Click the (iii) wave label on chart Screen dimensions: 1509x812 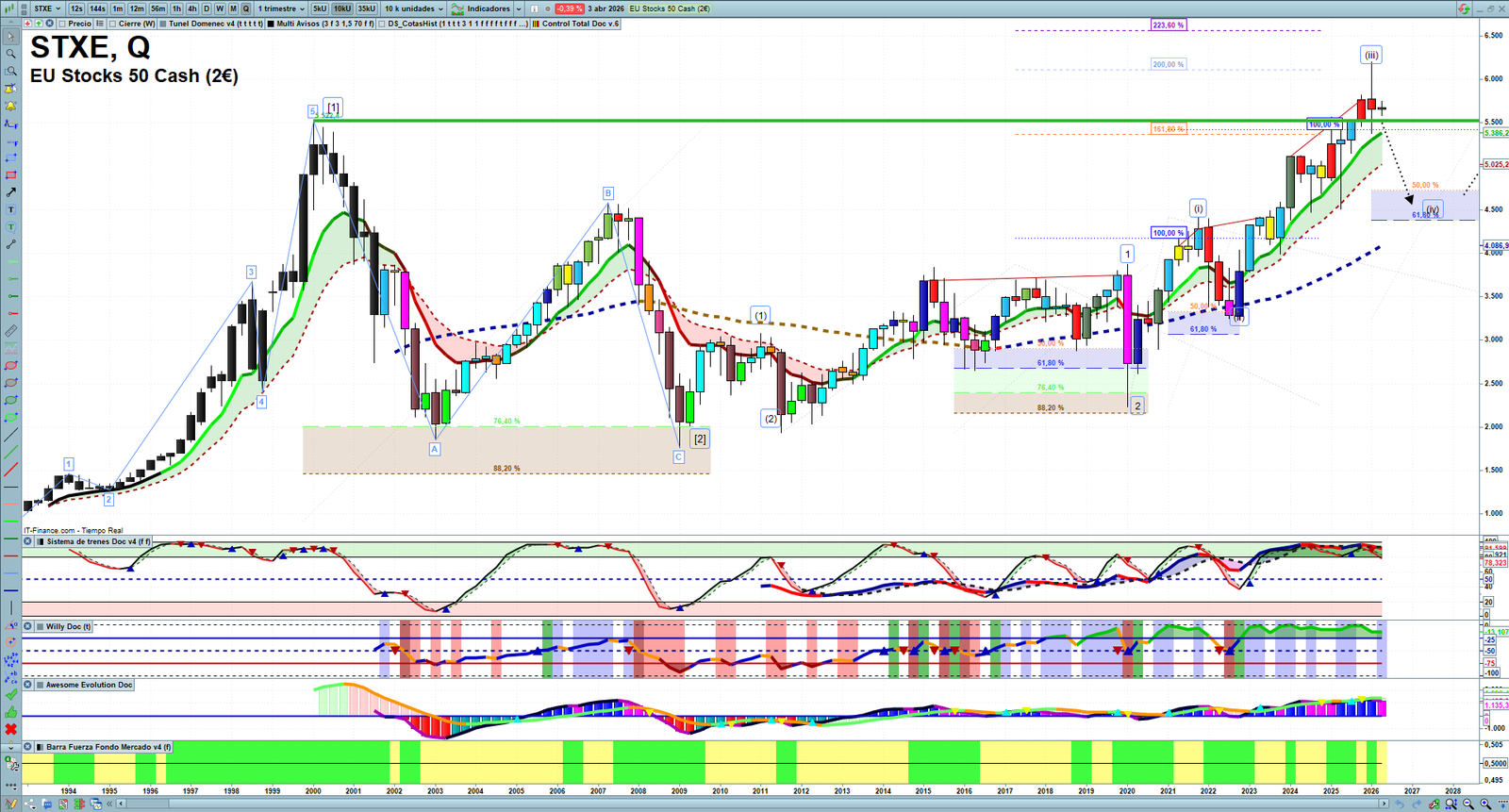pyautogui.click(x=1371, y=55)
